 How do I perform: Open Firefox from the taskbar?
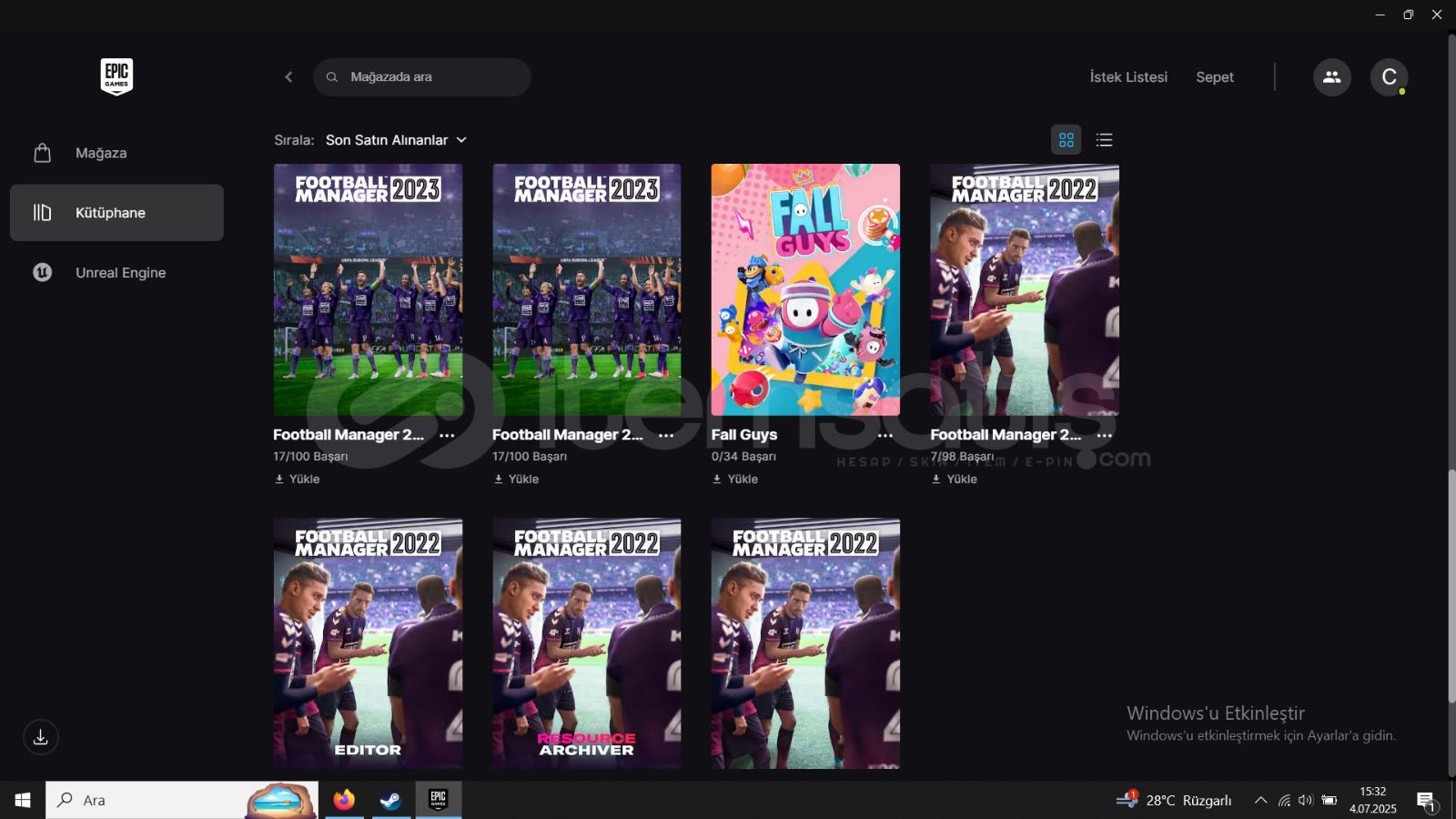pyautogui.click(x=344, y=800)
